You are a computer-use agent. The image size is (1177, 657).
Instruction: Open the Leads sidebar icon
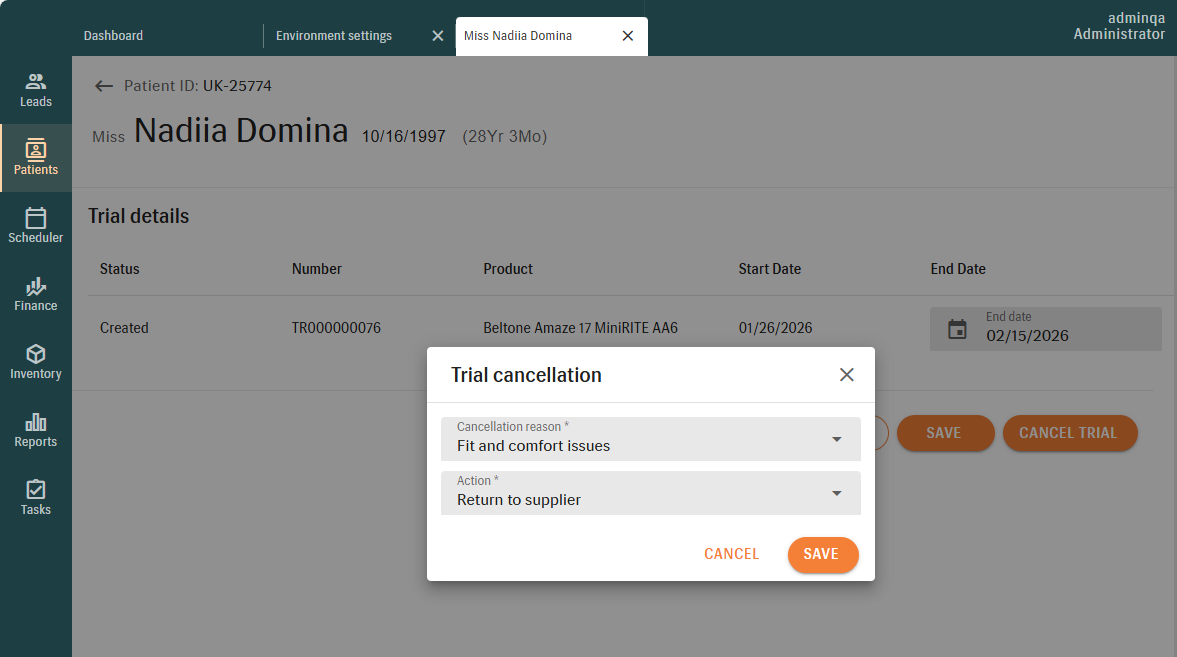click(36, 82)
